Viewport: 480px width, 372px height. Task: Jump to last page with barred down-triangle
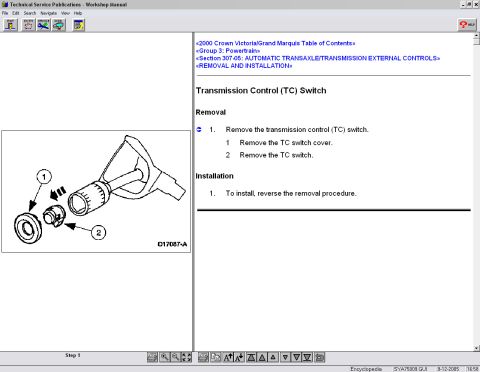pyautogui.click(x=307, y=357)
